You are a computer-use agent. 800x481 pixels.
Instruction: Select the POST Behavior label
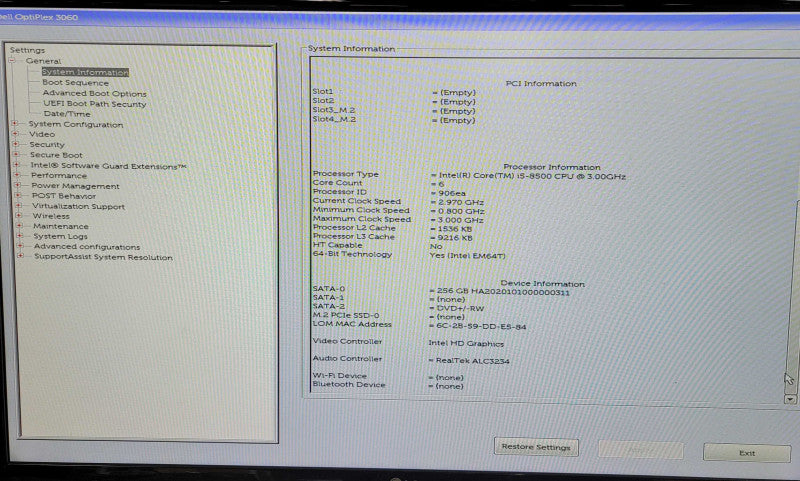click(x=64, y=196)
